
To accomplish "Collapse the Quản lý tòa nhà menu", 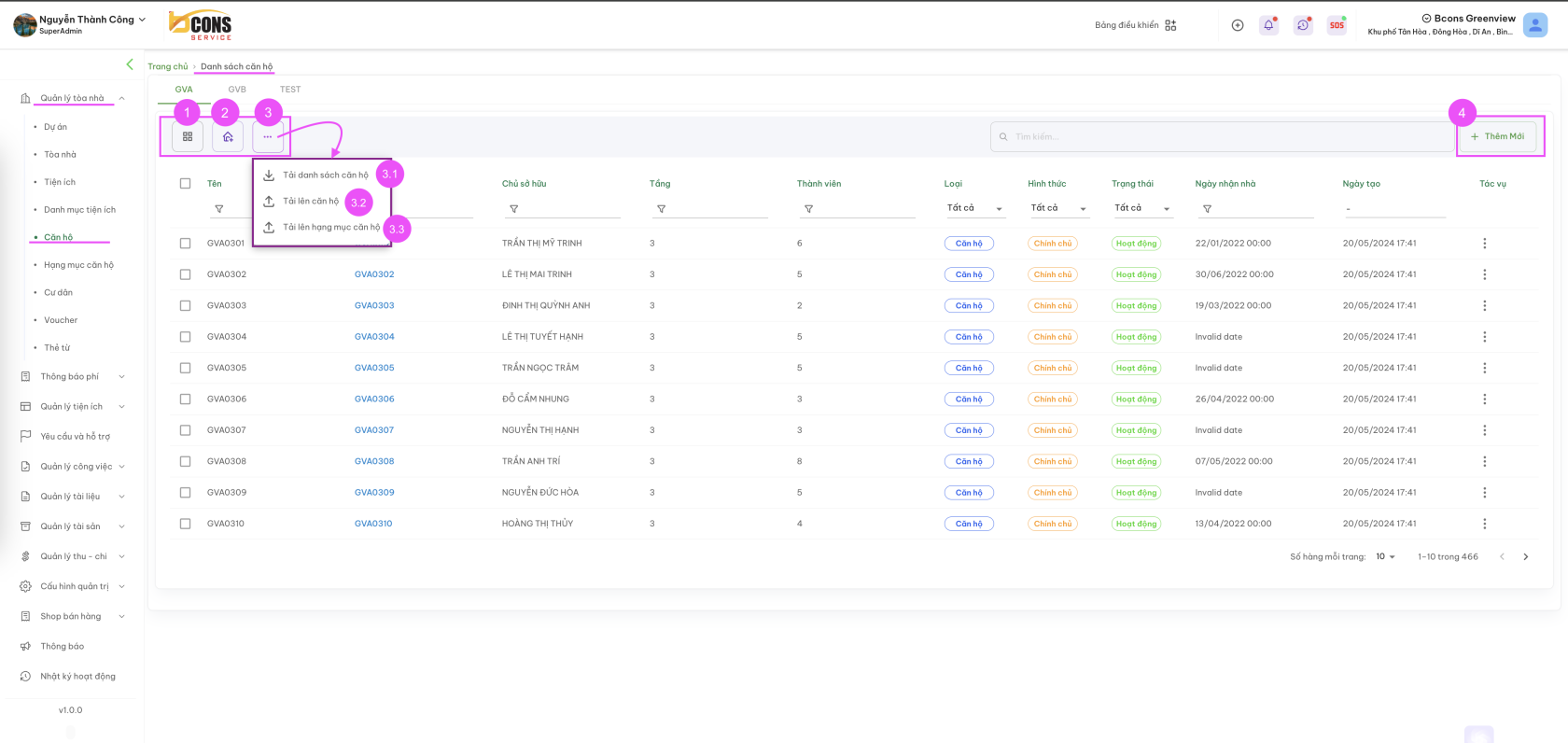I will point(74,98).
